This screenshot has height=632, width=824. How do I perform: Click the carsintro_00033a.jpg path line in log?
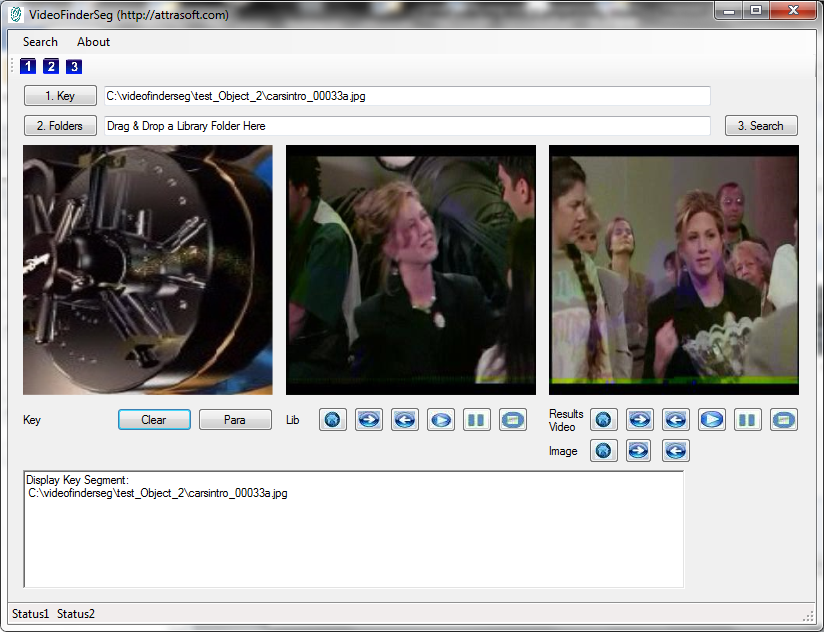click(158, 493)
